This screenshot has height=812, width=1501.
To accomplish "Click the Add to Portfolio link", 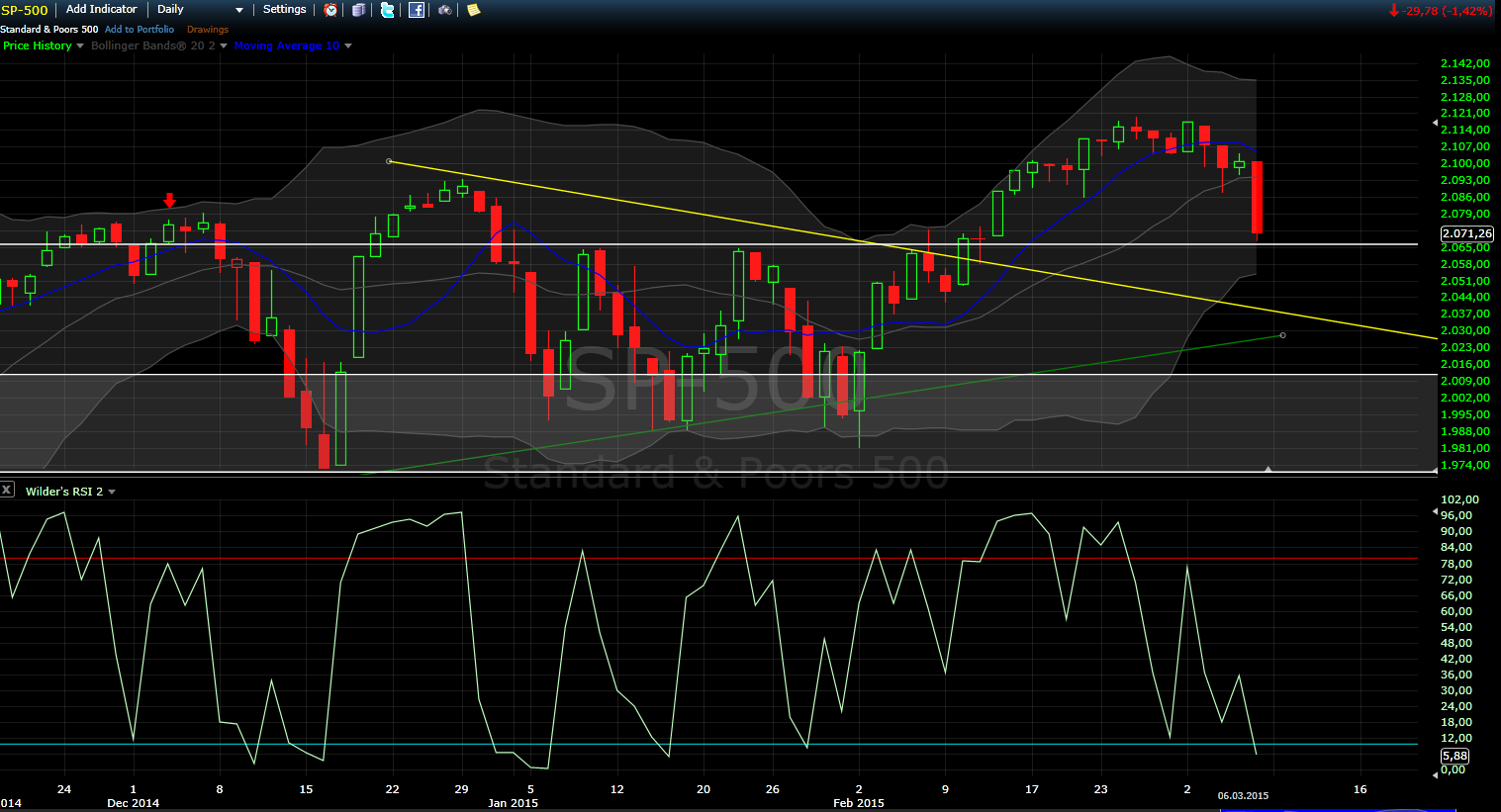I will pyautogui.click(x=140, y=30).
